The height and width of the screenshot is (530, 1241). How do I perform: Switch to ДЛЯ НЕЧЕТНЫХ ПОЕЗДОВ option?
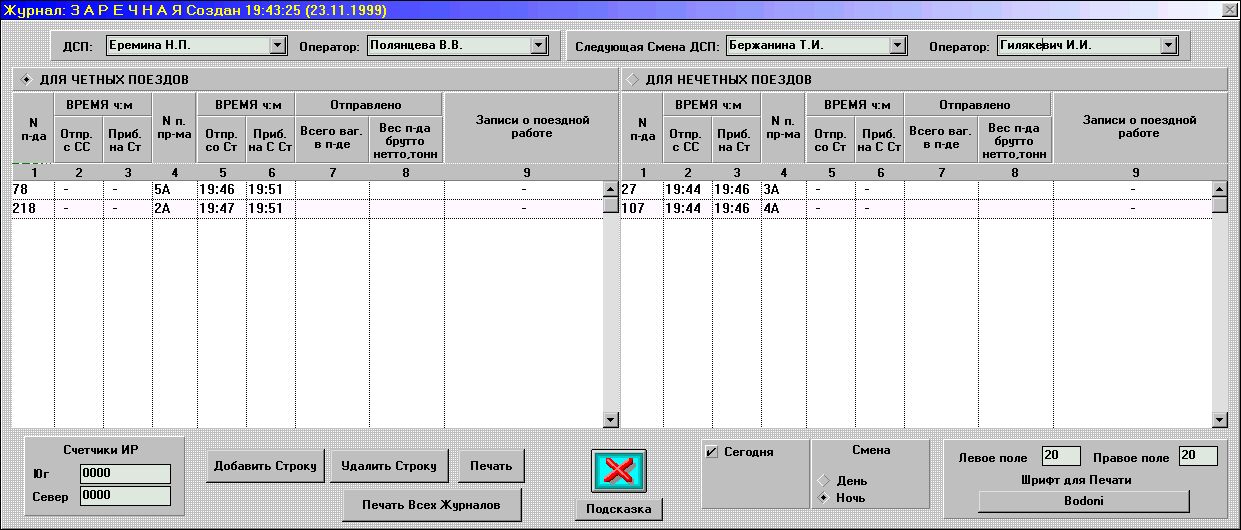tap(632, 79)
